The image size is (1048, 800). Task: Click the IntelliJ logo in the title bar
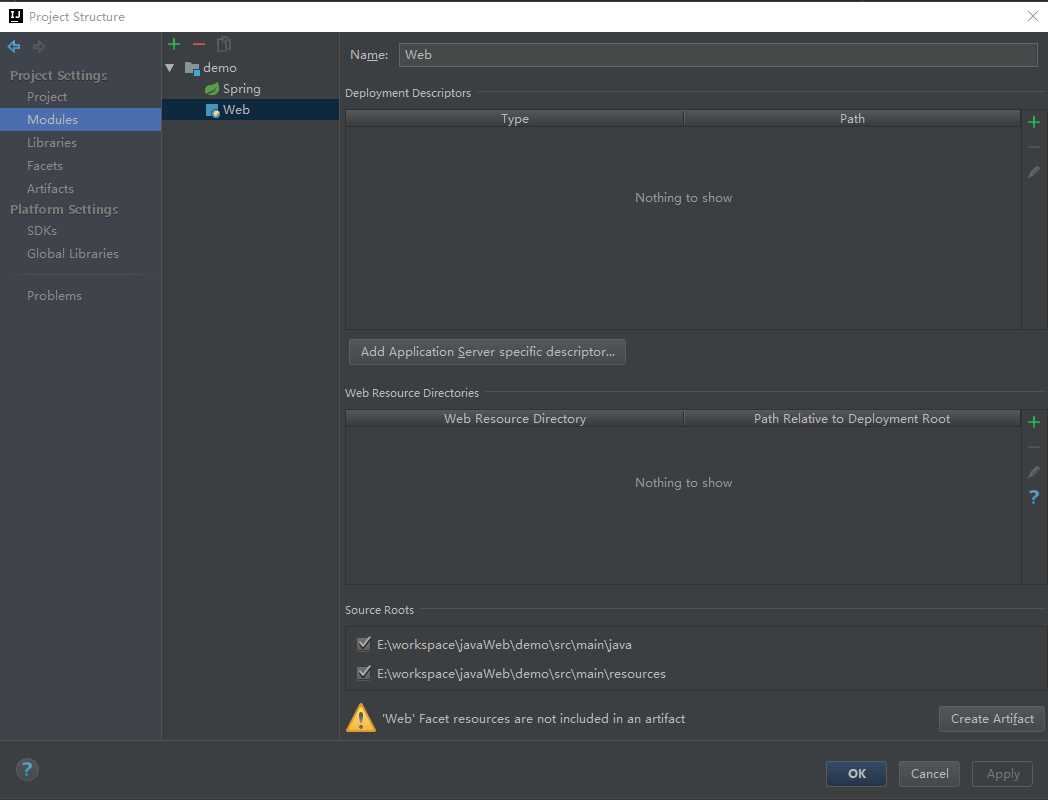(15, 16)
